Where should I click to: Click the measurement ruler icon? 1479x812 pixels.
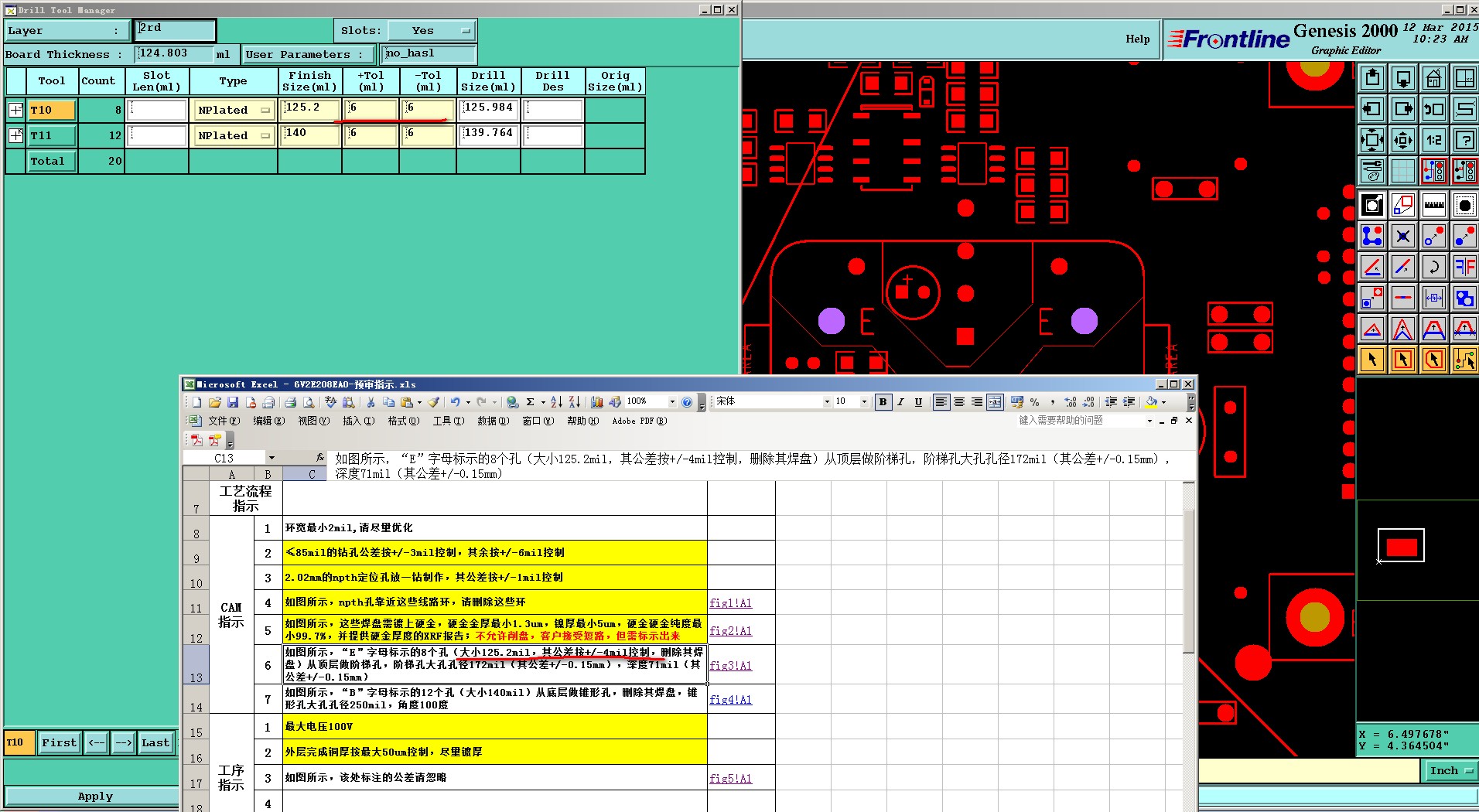[1433, 205]
